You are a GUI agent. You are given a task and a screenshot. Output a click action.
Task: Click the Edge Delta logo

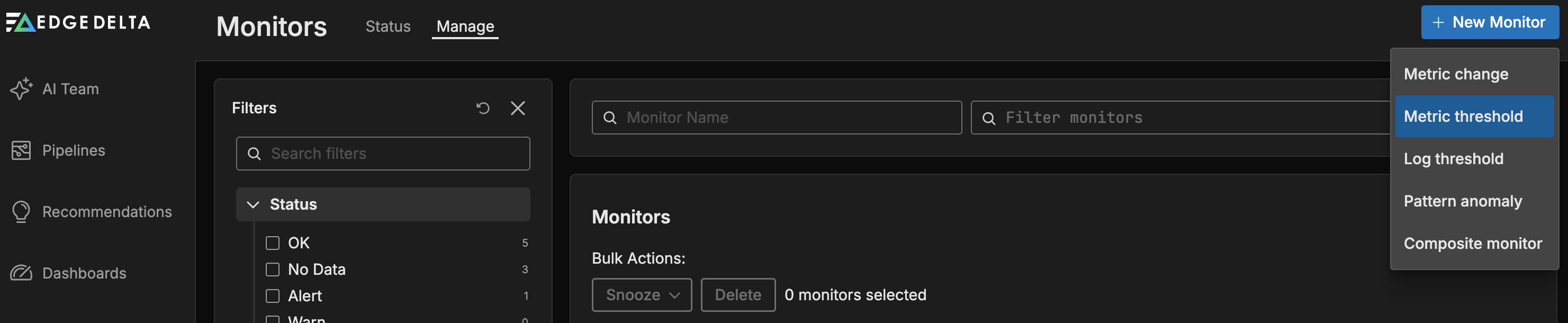pos(78,23)
